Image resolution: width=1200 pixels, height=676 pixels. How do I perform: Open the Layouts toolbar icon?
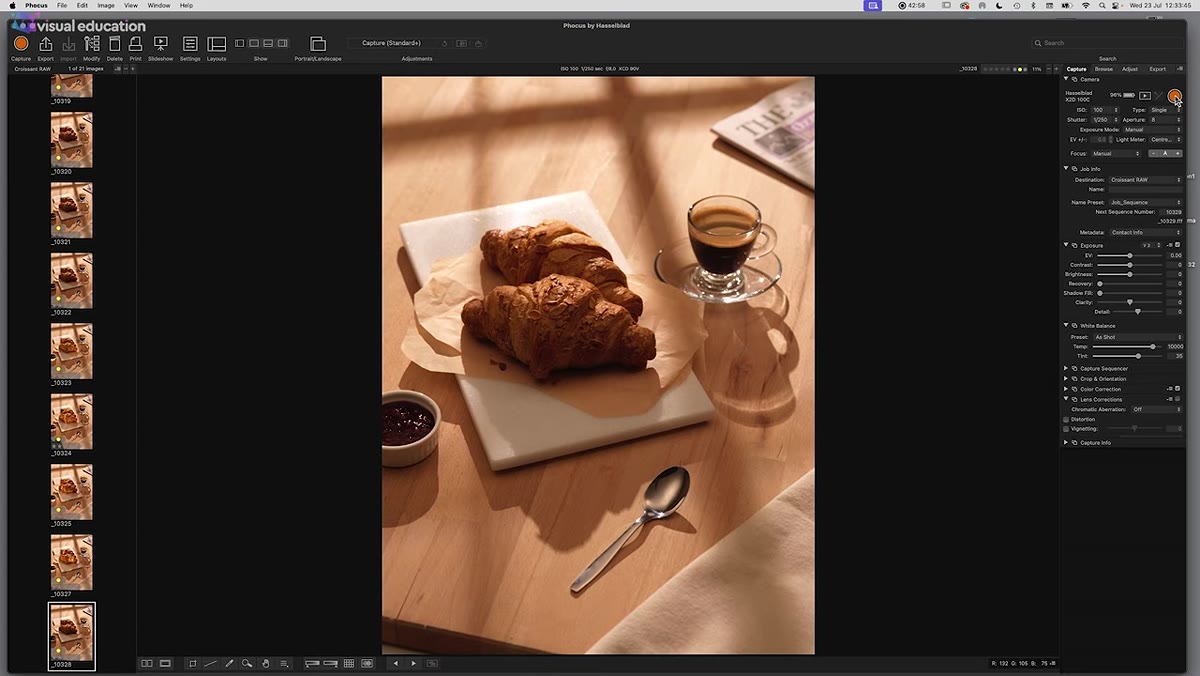pos(216,44)
